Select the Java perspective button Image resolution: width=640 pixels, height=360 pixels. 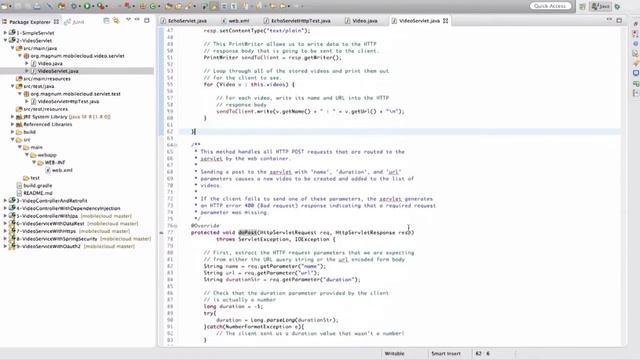tap(601, 6)
